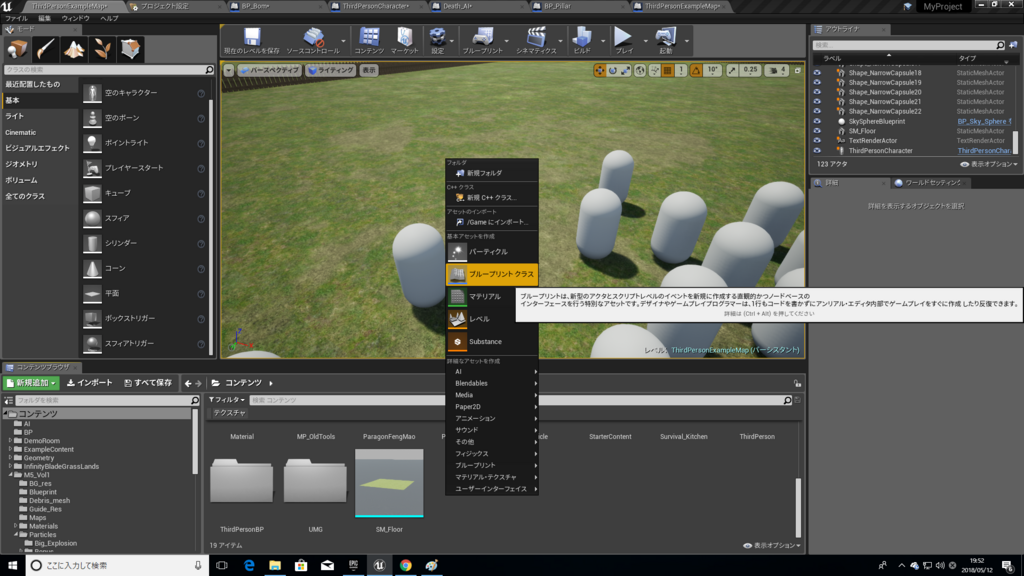
Task: Maximize viewport toggle icon
Action: (797, 71)
